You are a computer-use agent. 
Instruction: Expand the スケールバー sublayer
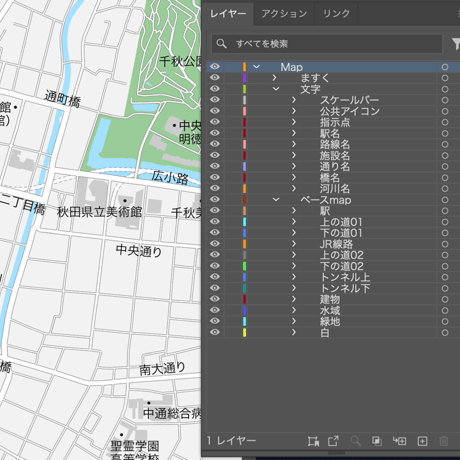pos(294,100)
